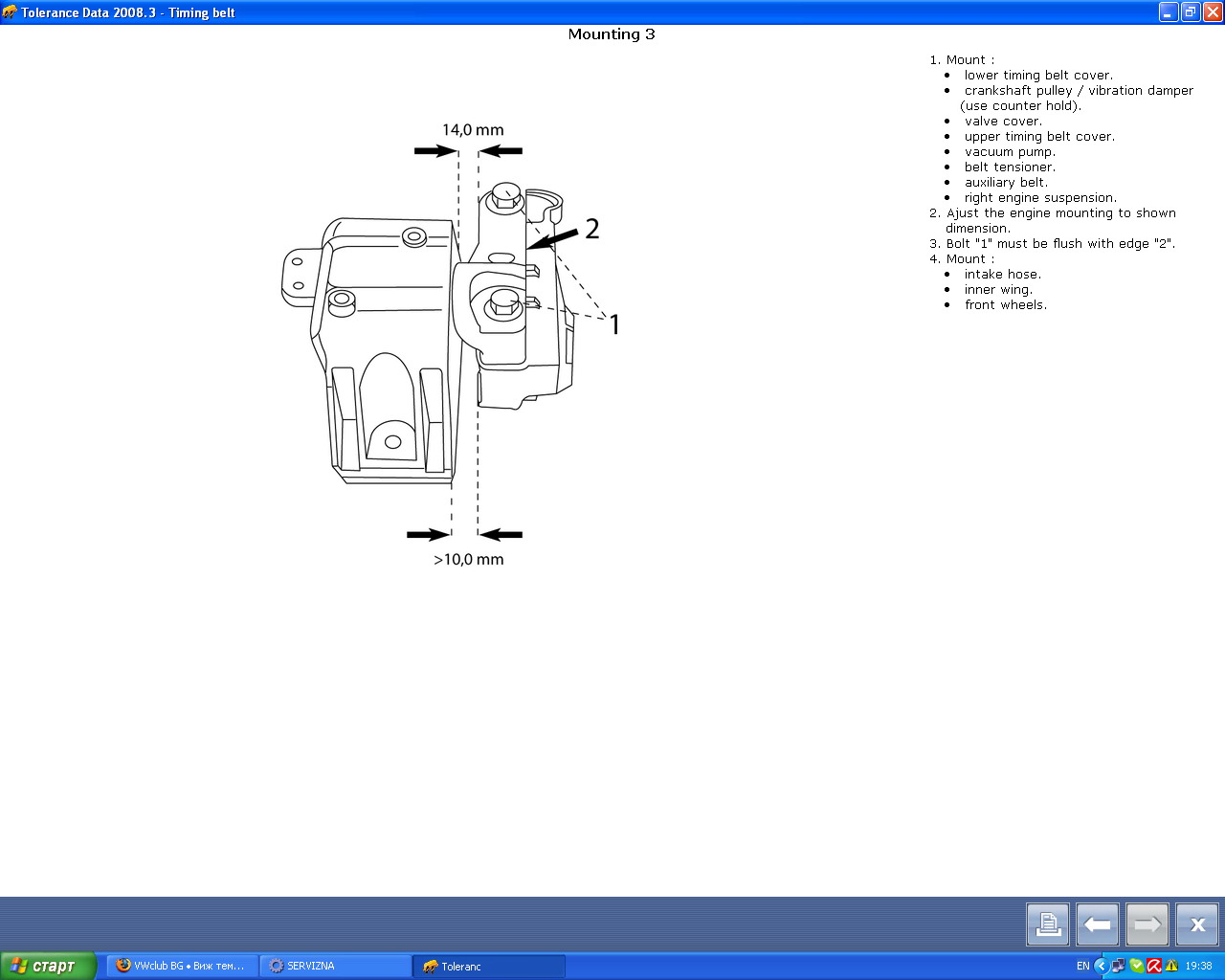Click the print document icon button
This screenshot has width=1225, height=980.
click(x=1048, y=924)
